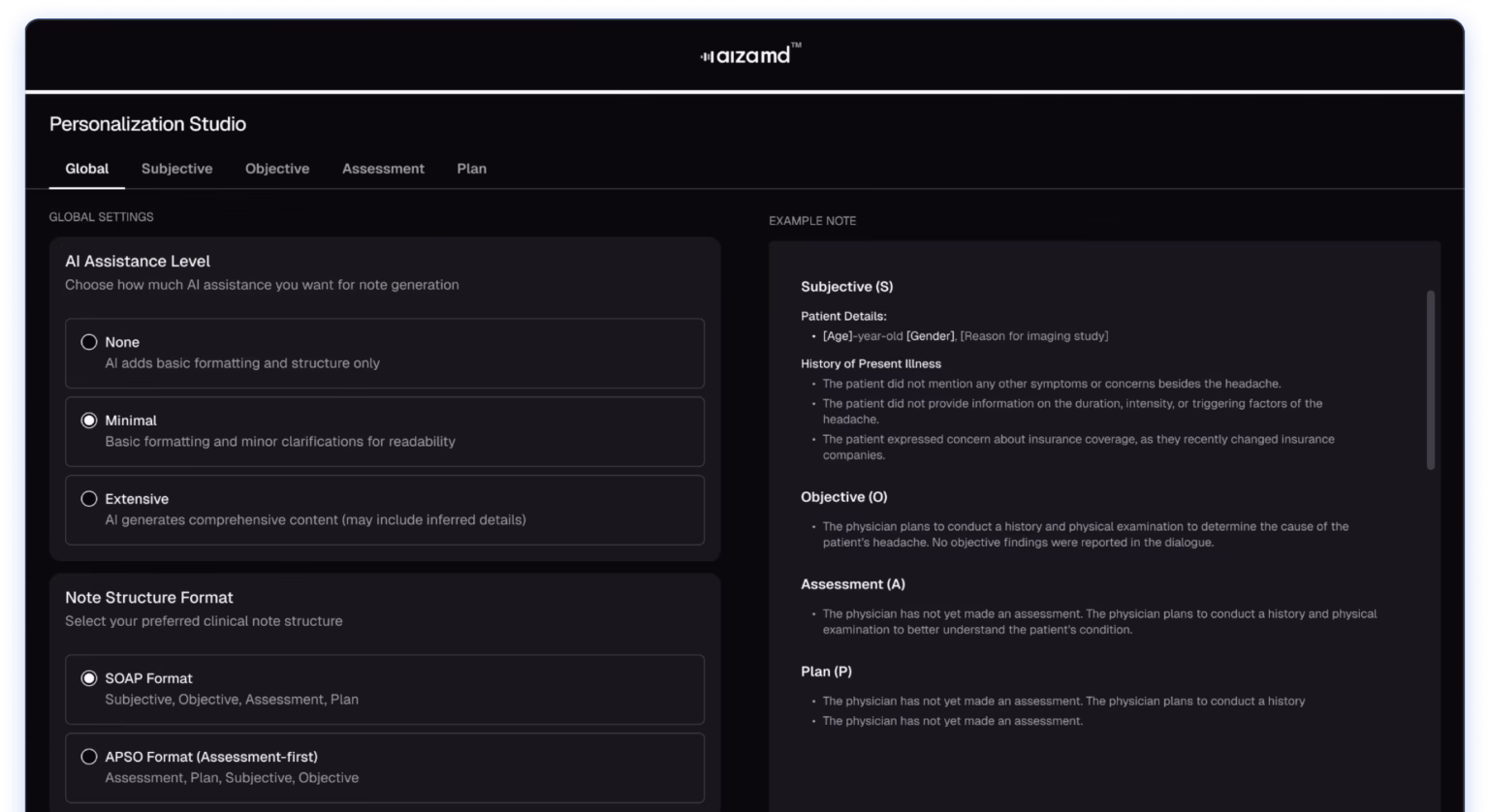Image resolution: width=1489 pixels, height=812 pixels.
Task: Go to the Assessment tab
Action: 383,169
